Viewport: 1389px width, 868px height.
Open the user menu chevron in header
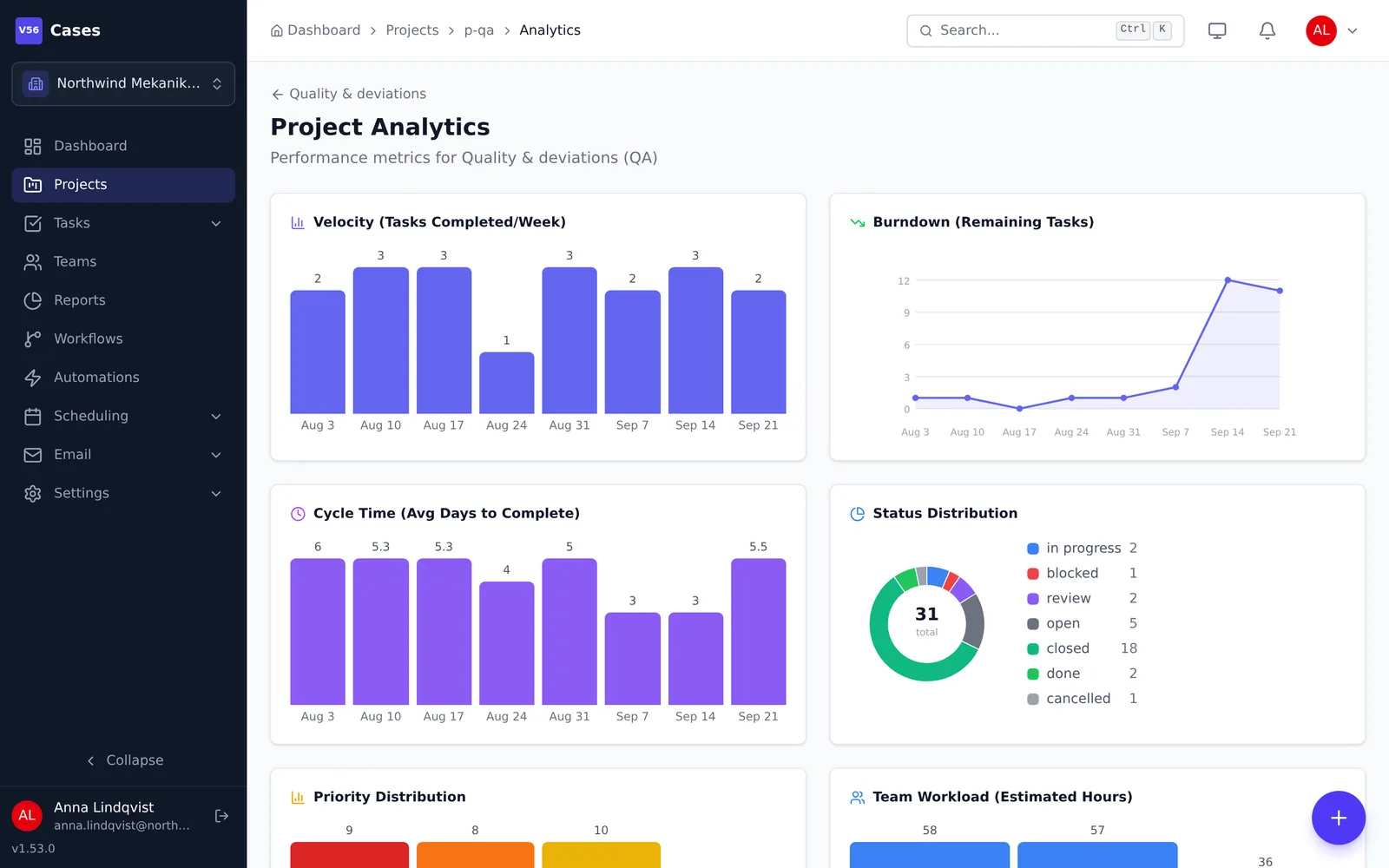1353,30
